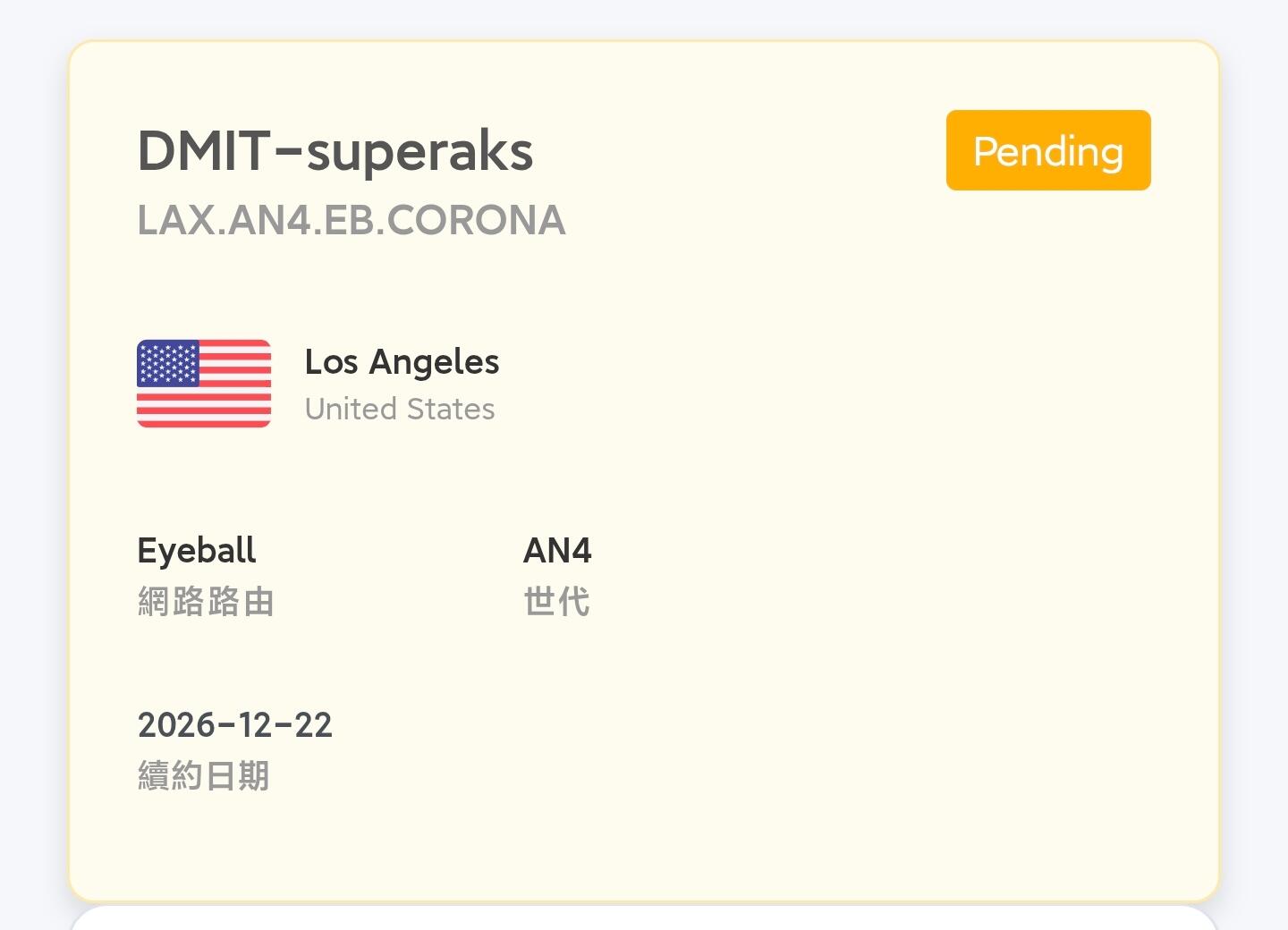The image size is (1288, 930).
Task: Click the 'DMIT' part of title
Action: 203,150
